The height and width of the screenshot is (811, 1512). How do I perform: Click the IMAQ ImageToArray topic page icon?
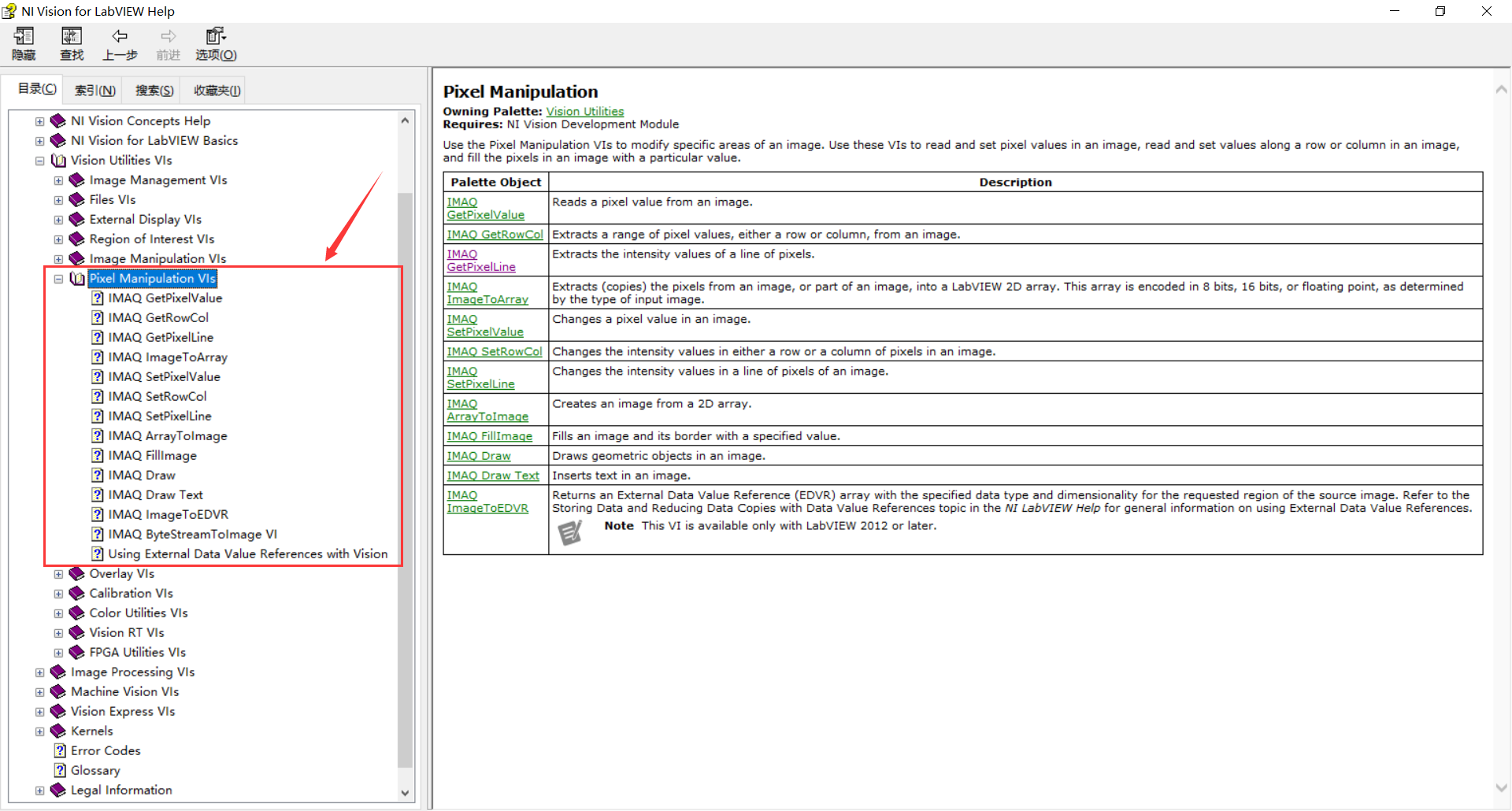98,357
